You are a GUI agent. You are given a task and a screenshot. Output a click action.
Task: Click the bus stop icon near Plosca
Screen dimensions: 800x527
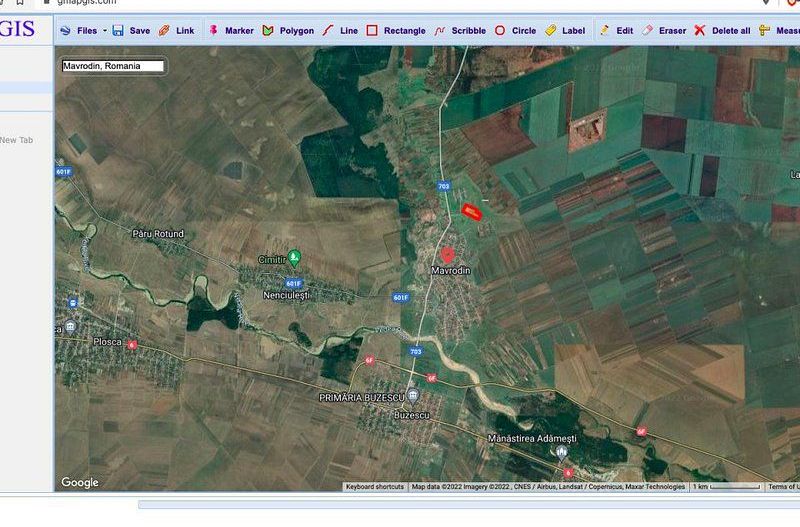point(73,303)
